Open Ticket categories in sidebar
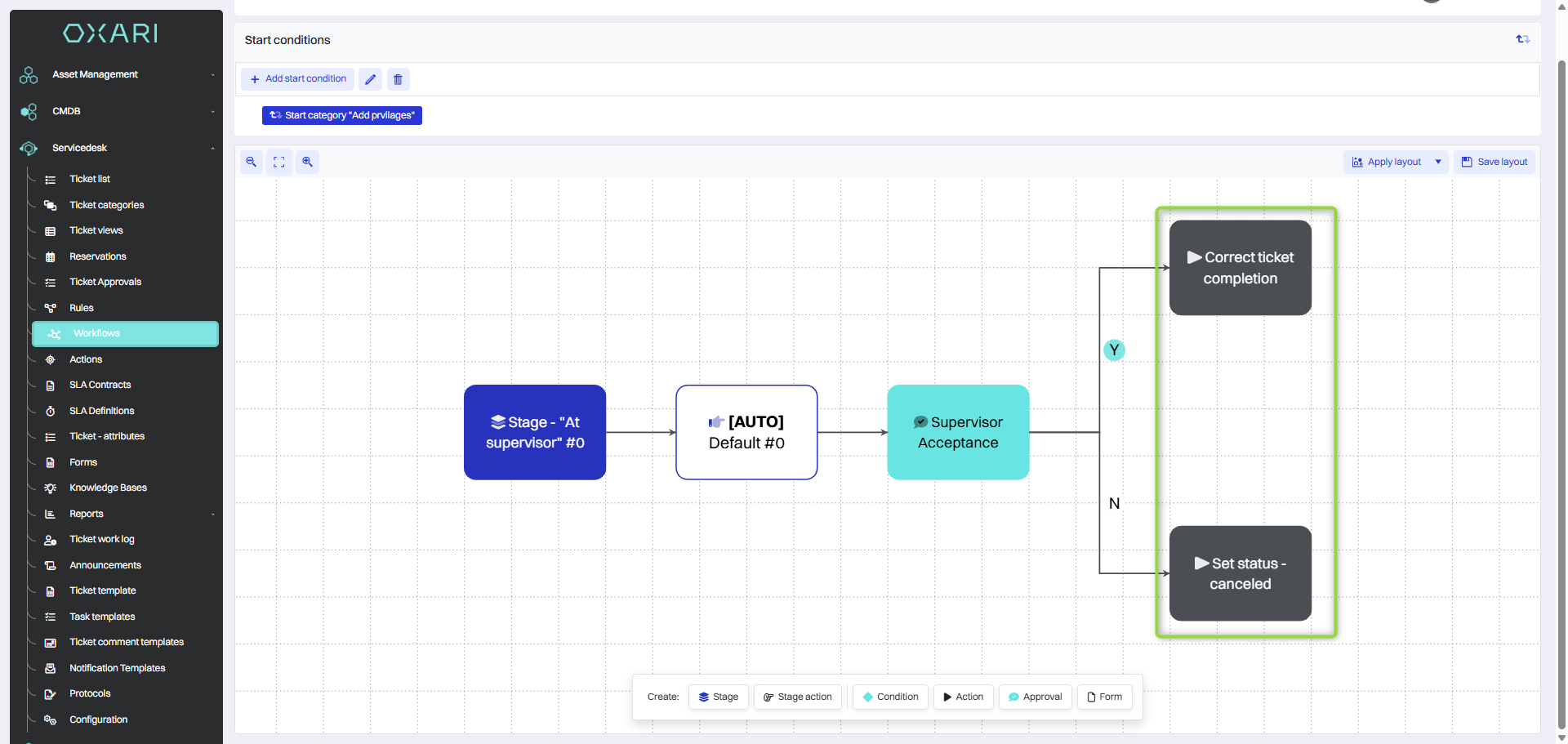The width and height of the screenshot is (1568, 744). pyautogui.click(x=106, y=205)
